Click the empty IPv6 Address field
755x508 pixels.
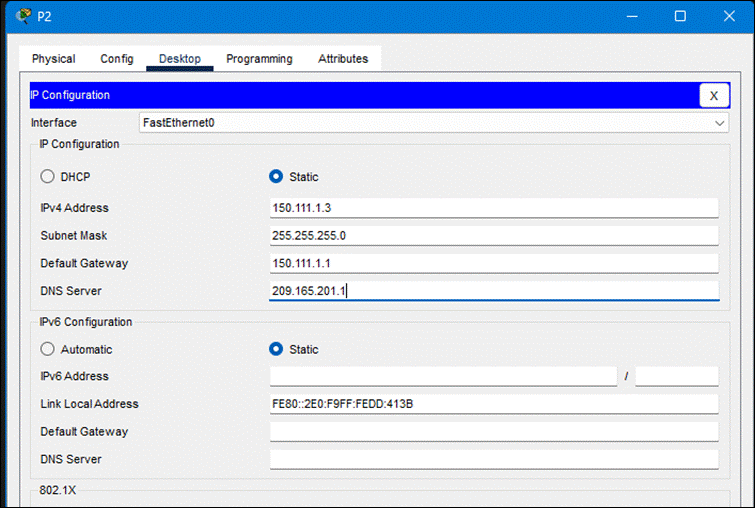(x=443, y=376)
